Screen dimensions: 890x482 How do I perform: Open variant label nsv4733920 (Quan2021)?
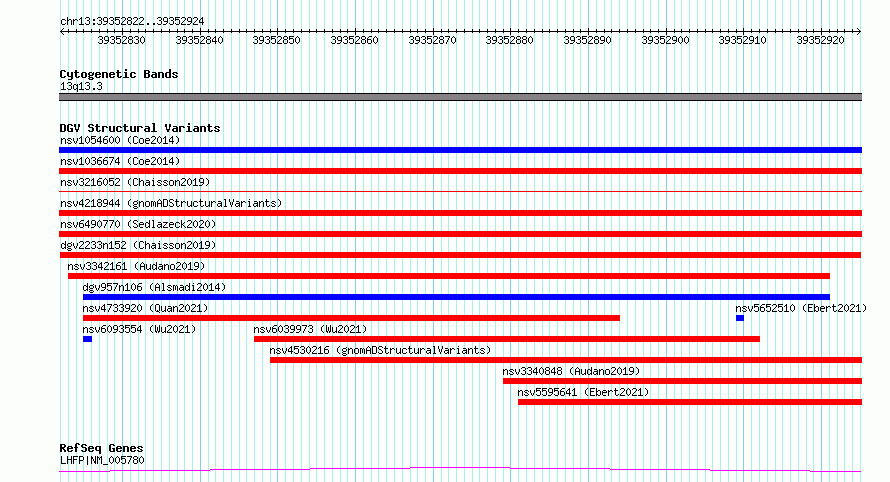pyautogui.click(x=145, y=308)
